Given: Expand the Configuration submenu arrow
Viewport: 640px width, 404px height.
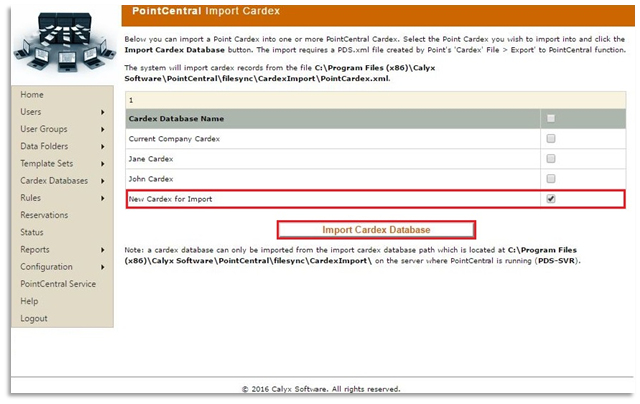Looking at the screenshot, I should 102,267.
